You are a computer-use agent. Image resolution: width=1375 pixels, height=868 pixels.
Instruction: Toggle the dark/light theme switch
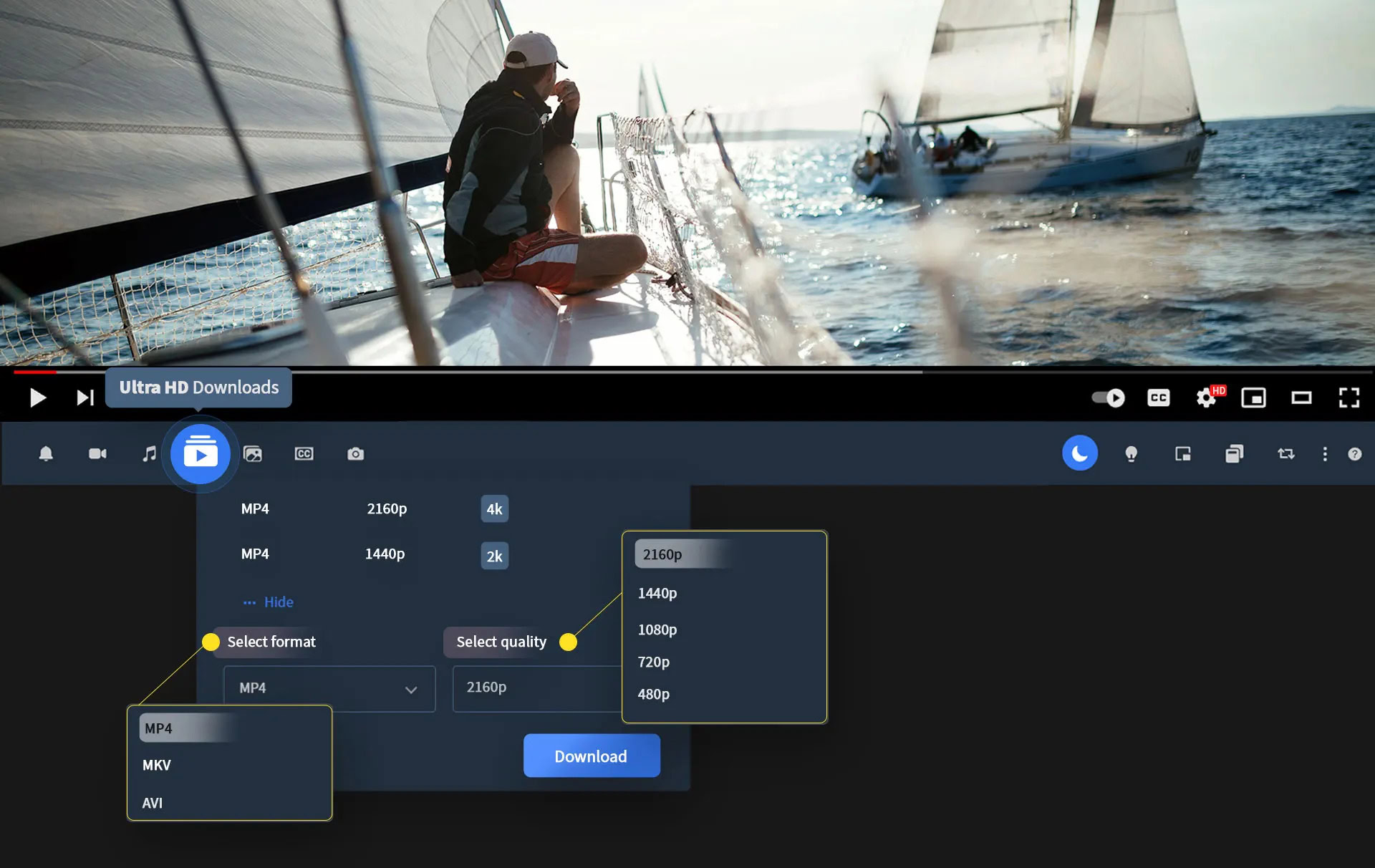tap(1079, 453)
